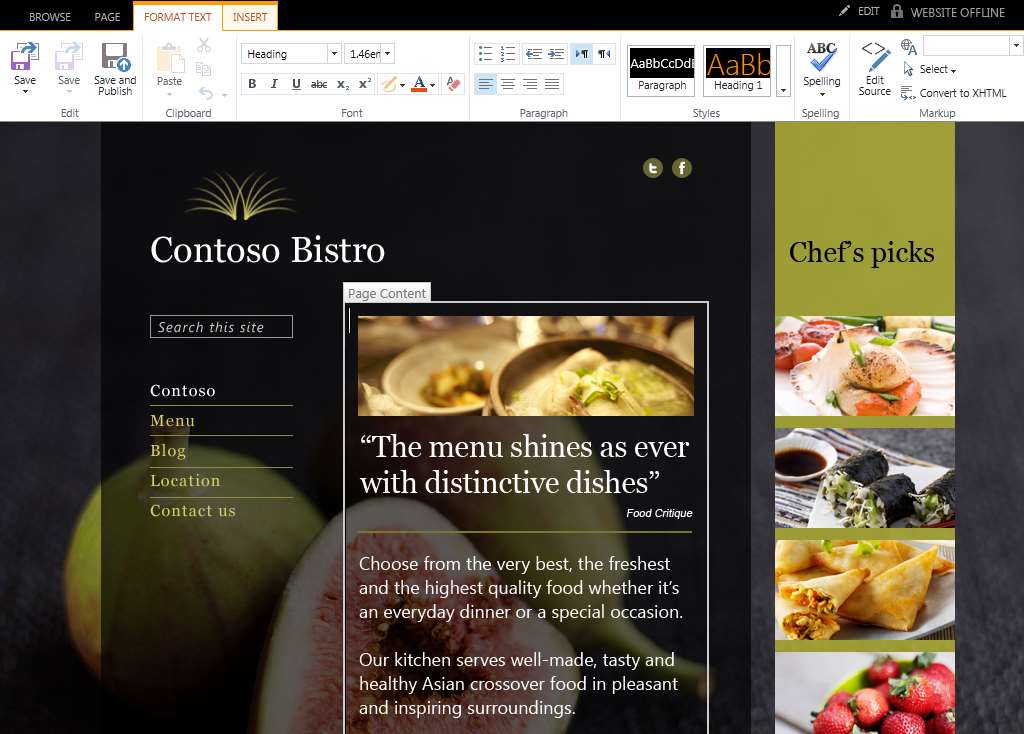Open the Contact us navigation link
This screenshot has height=734, width=1024.
(x=193, y=511)
